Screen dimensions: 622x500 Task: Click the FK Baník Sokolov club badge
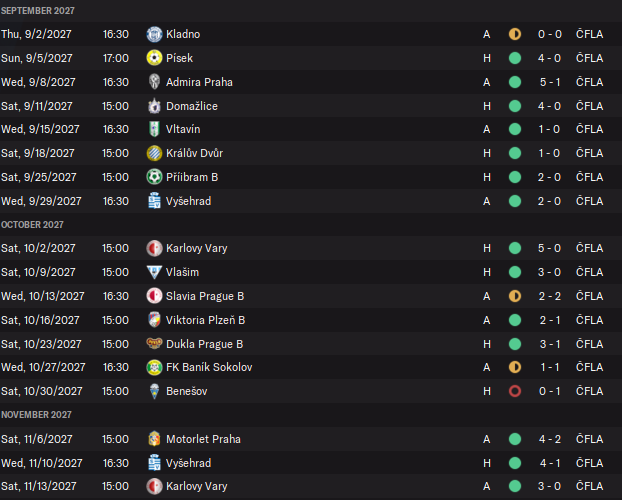point(154,367)
